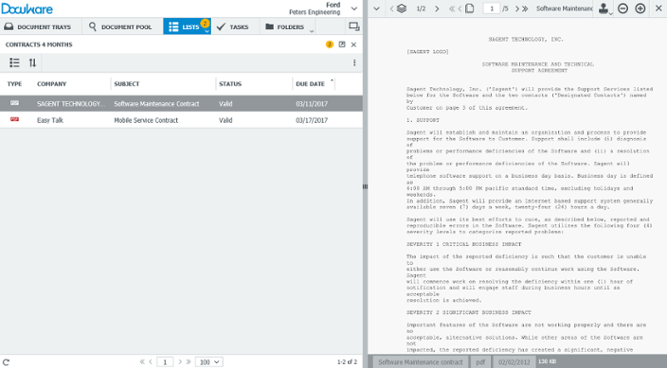Click the pages icon in viewer toolbar

coord(470,9)
